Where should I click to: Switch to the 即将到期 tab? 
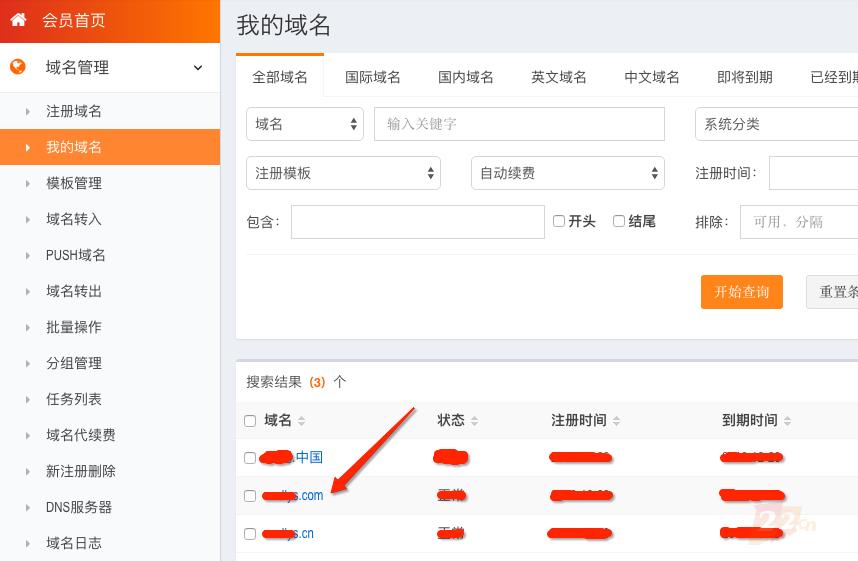click(x=744, y=77)
